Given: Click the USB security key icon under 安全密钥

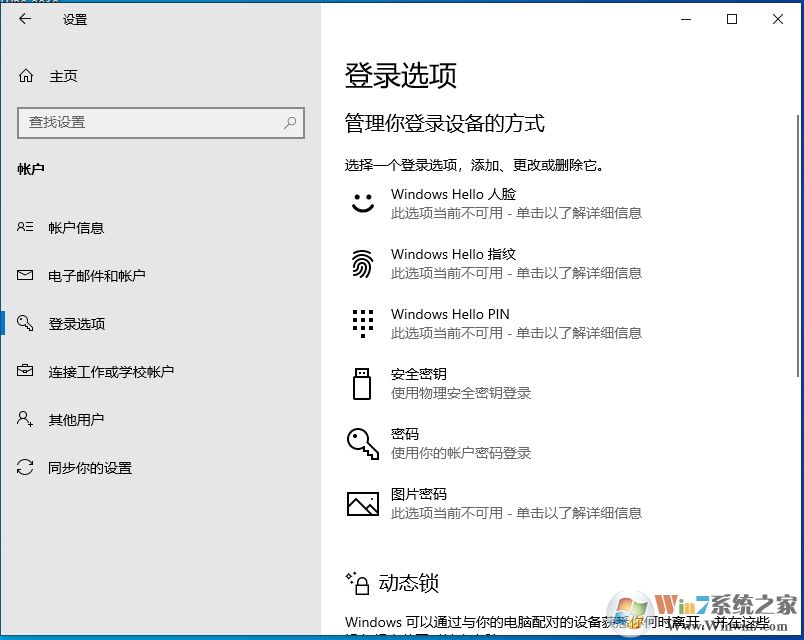Looking at the screenshot, I should (362, 384).
